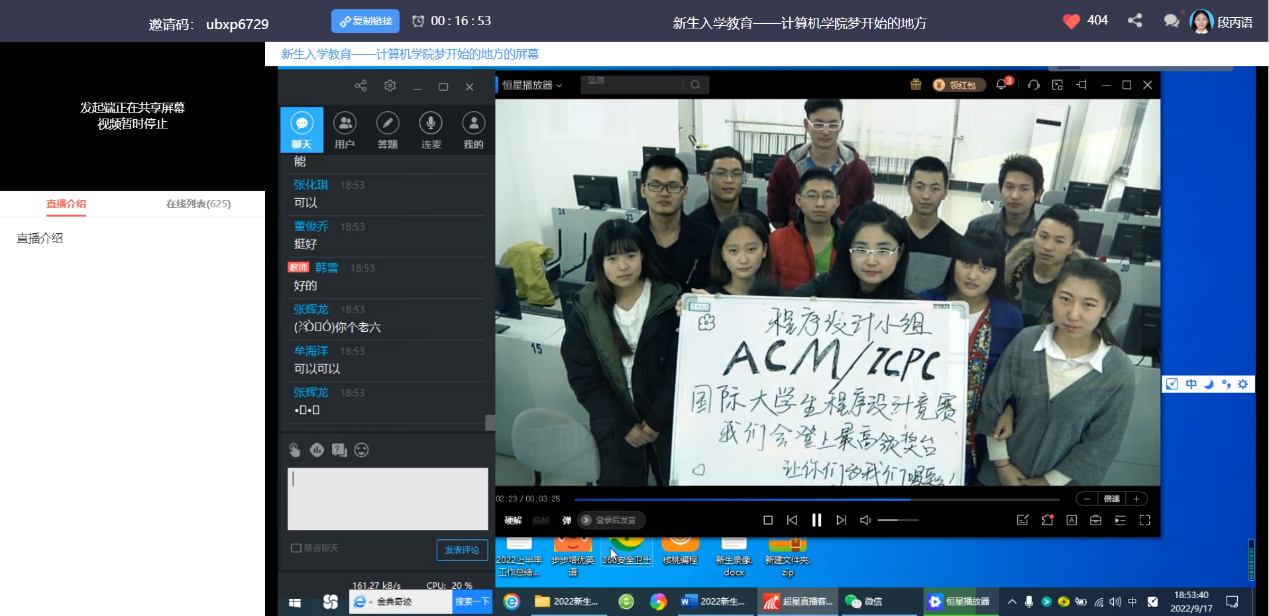This screenshot has height=616, width=1269.
Task: Click the red heart like icon
Action: point(1071,21)
